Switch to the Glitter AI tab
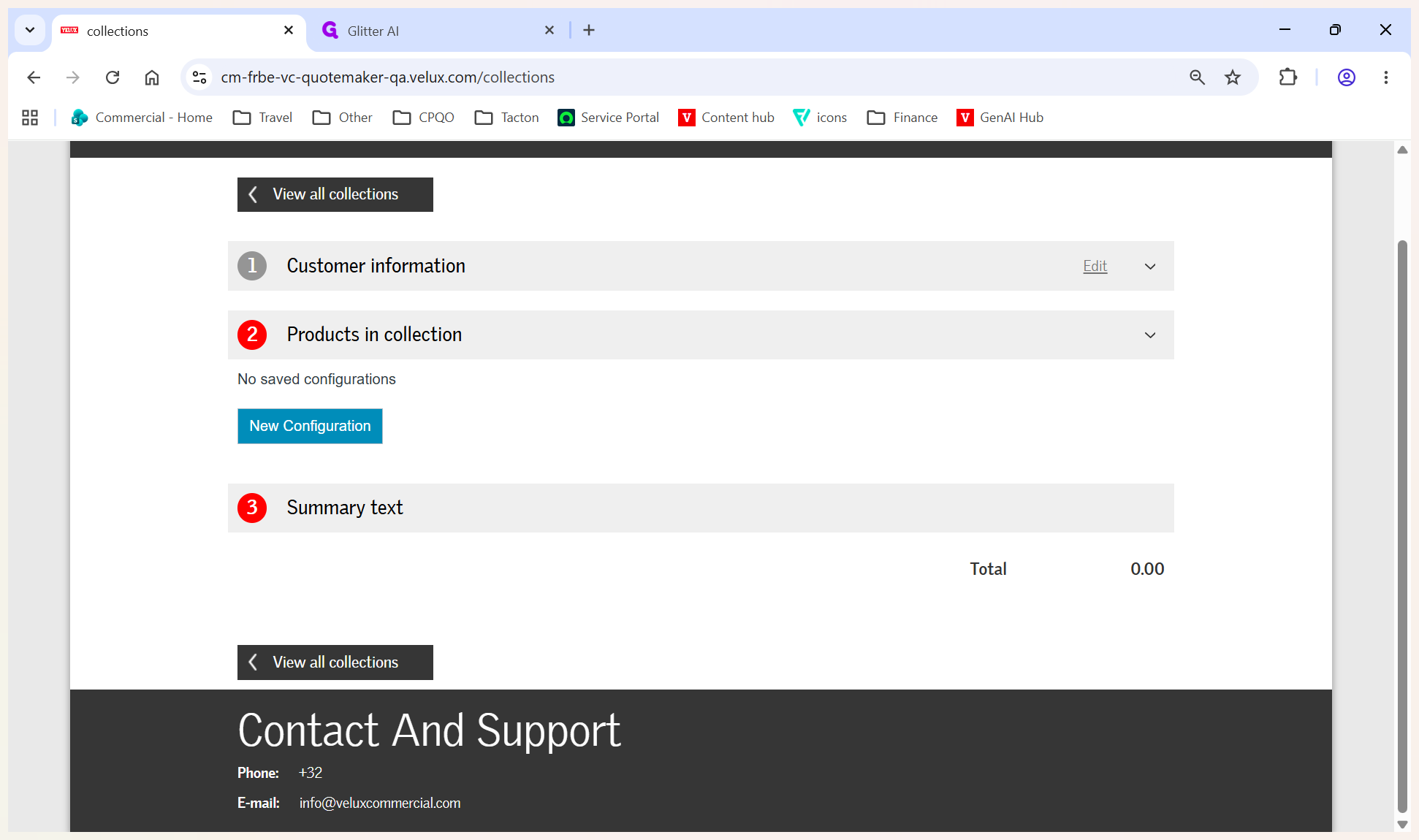Viewport: 1419px width, 840px height. (437, 31)
